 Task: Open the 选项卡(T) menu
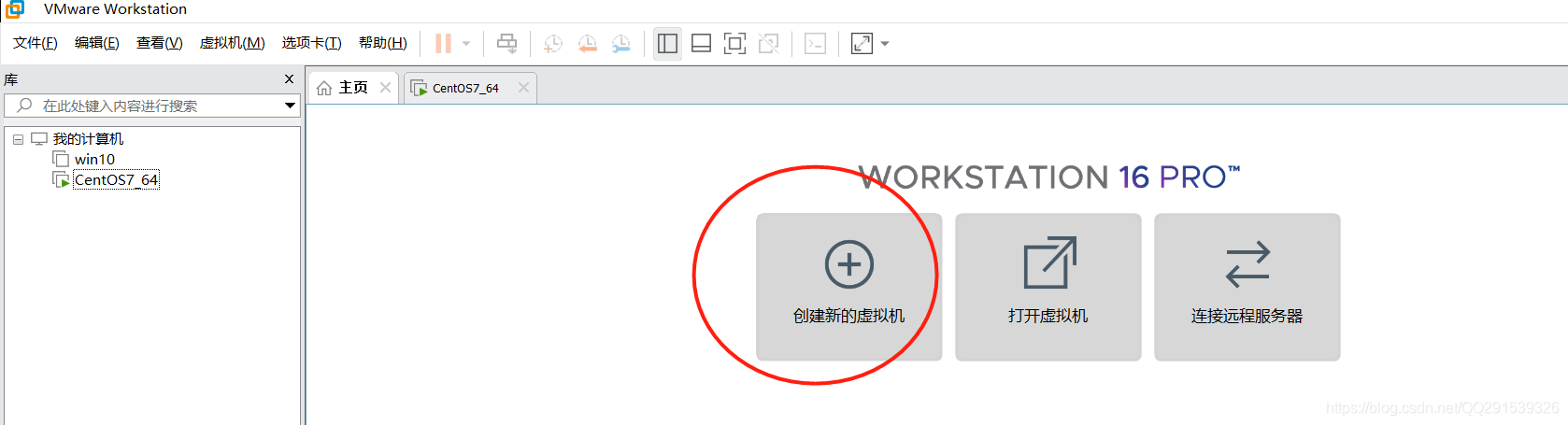coord(312,43)
